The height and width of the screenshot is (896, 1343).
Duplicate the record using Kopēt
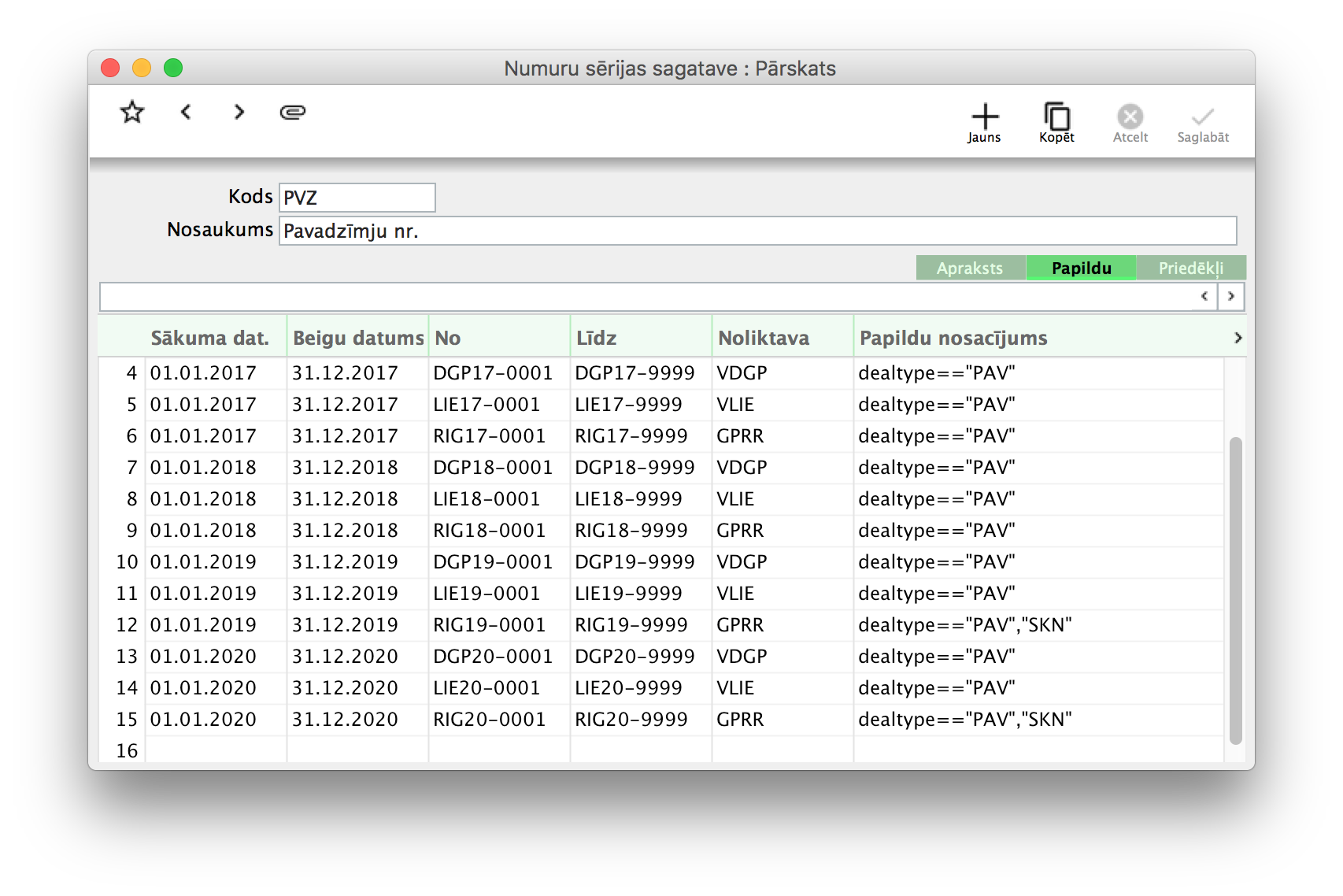(1056, 123)
